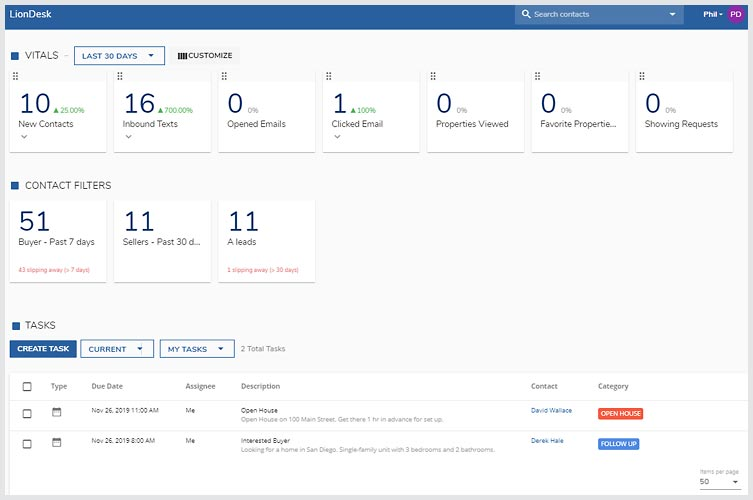
Task: Click drag handle on Clicked Email card
Action: tap(328, 76)
